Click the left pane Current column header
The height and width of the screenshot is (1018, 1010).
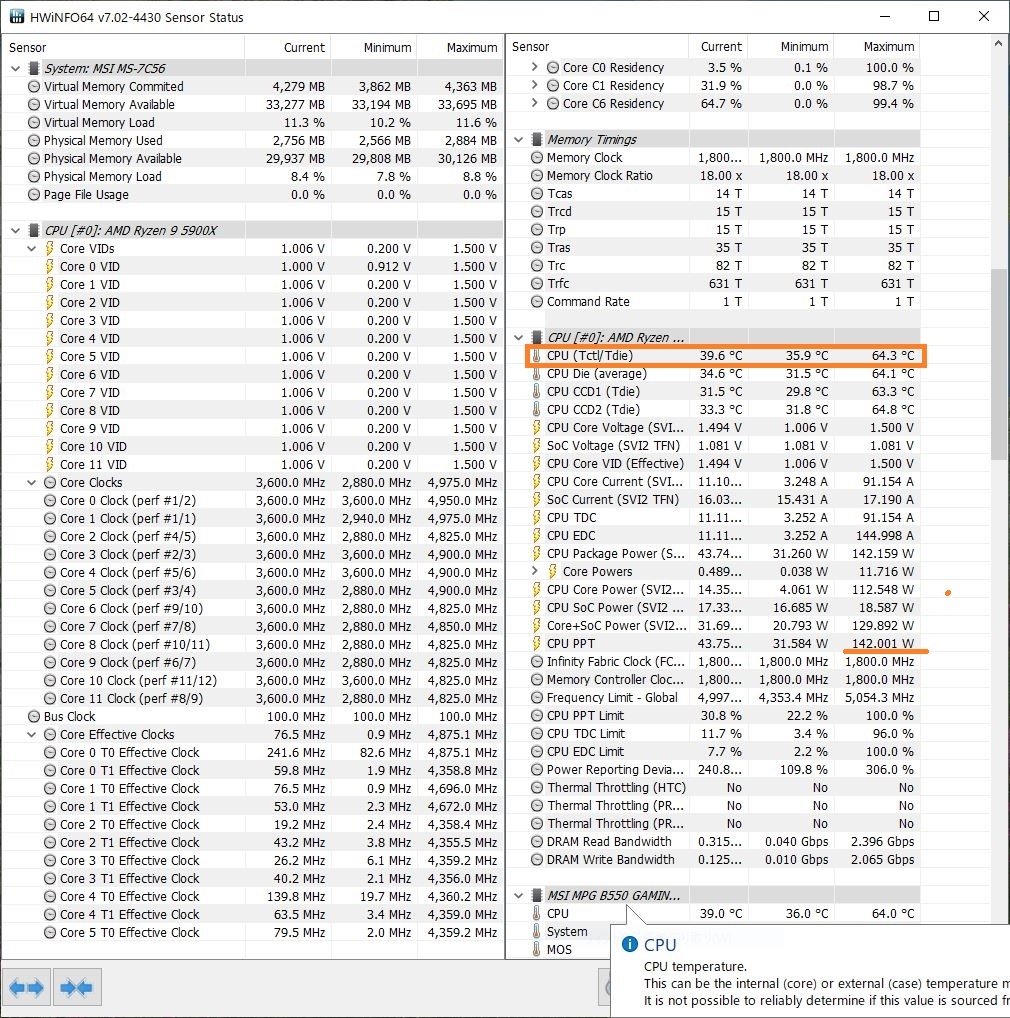click(x=288, y=47)
